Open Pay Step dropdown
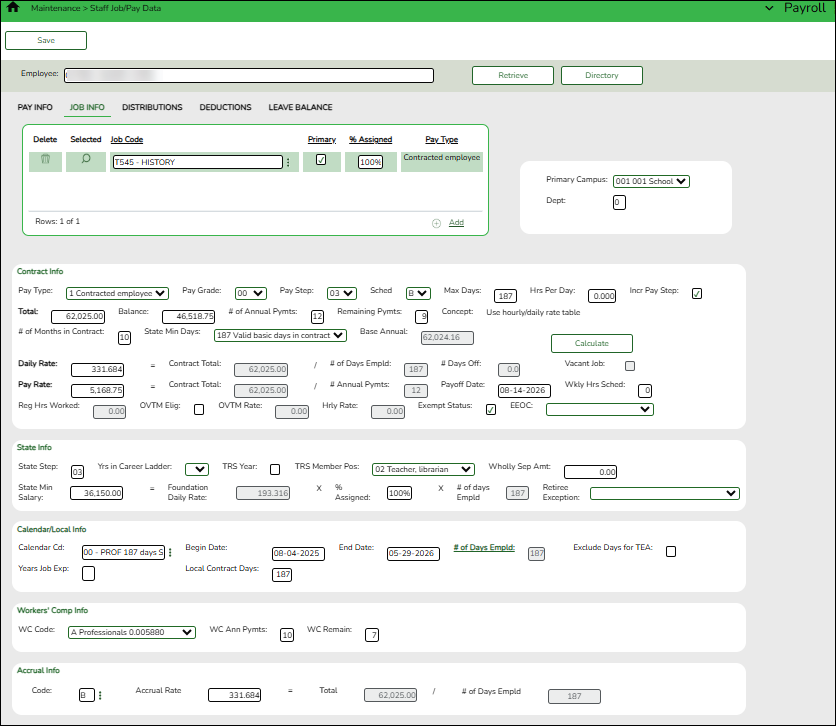 pos(342,294)
